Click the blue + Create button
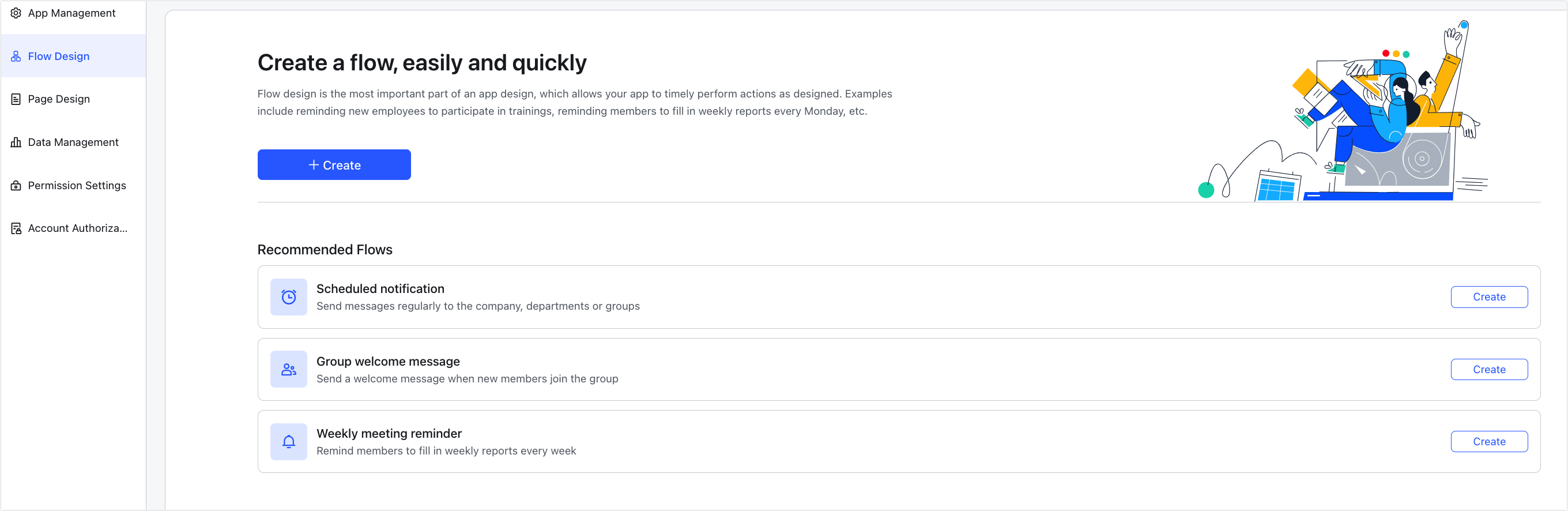Viewport: 1568px width, 511px height. point(334,165)
